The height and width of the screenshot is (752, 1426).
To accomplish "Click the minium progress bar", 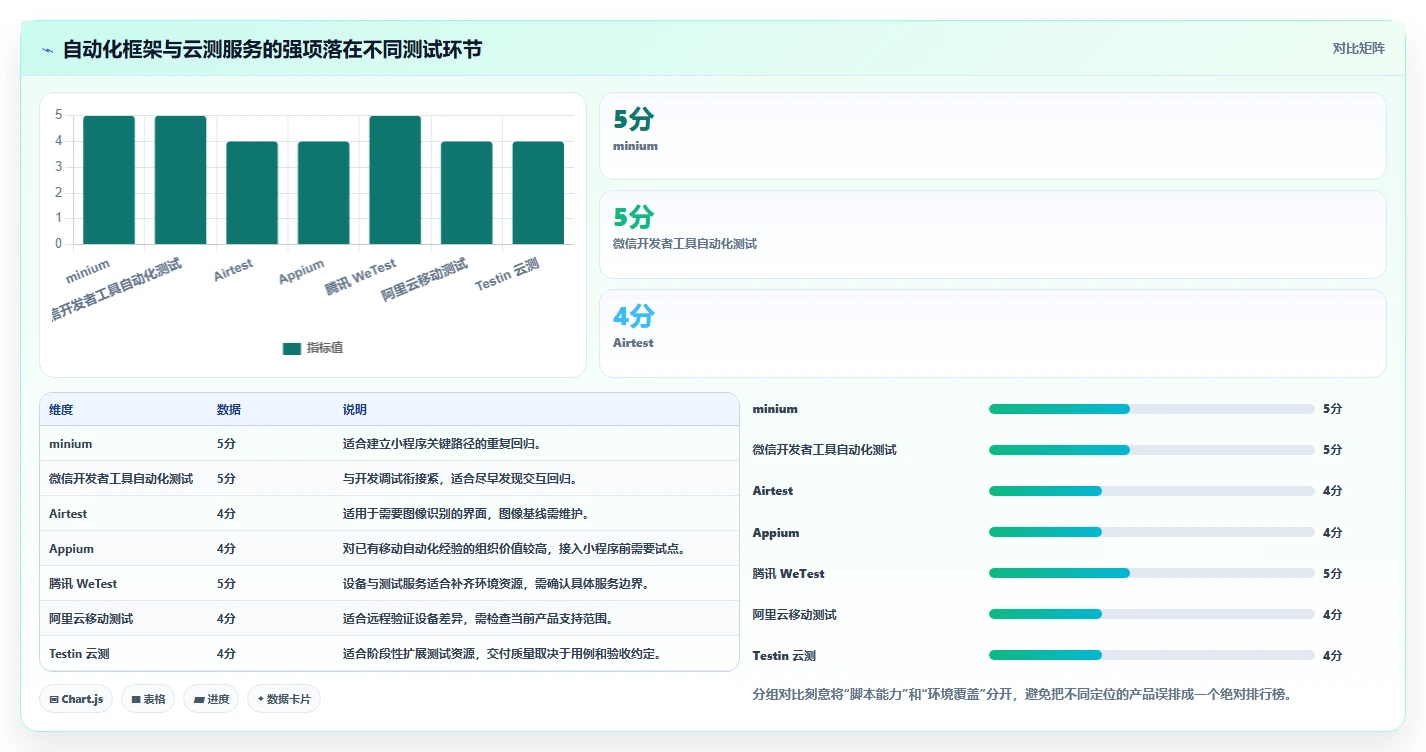I will (1151, 409).
